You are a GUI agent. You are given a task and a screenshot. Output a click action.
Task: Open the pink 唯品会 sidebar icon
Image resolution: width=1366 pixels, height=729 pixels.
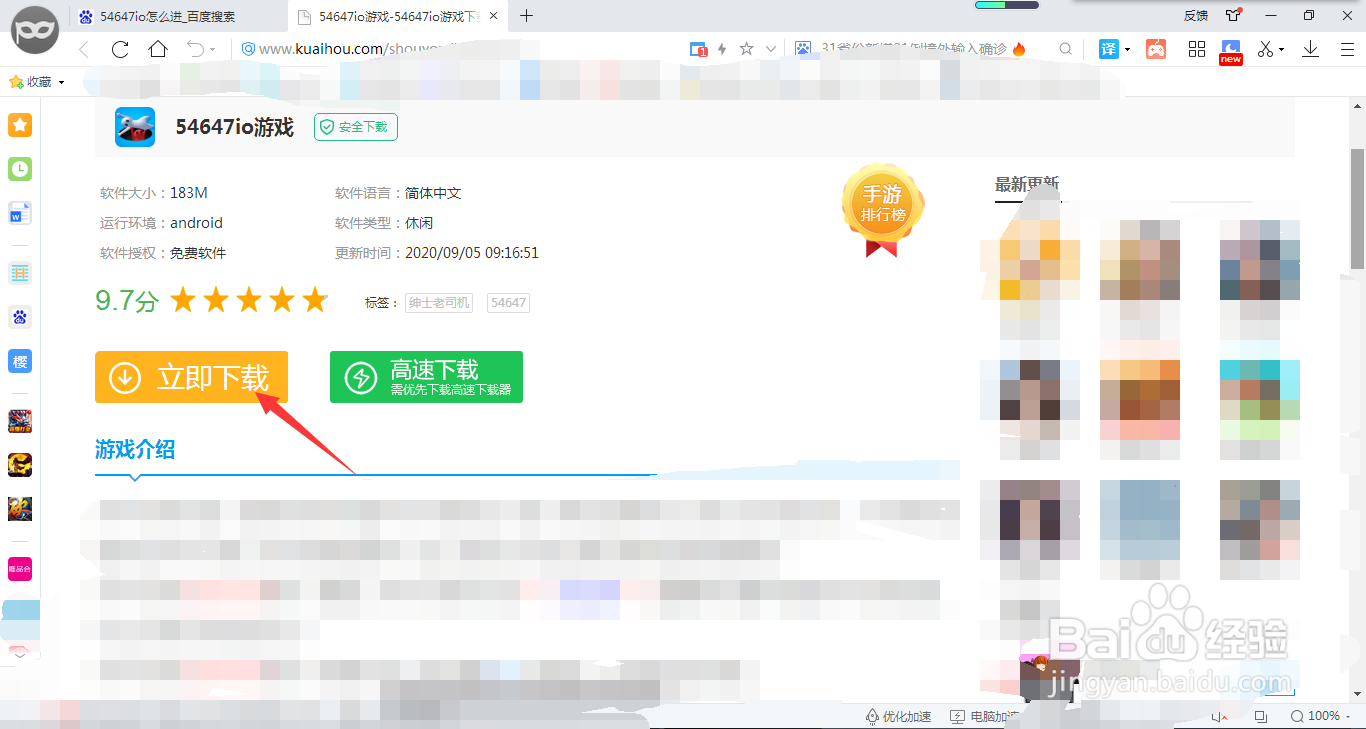(20, 568)
